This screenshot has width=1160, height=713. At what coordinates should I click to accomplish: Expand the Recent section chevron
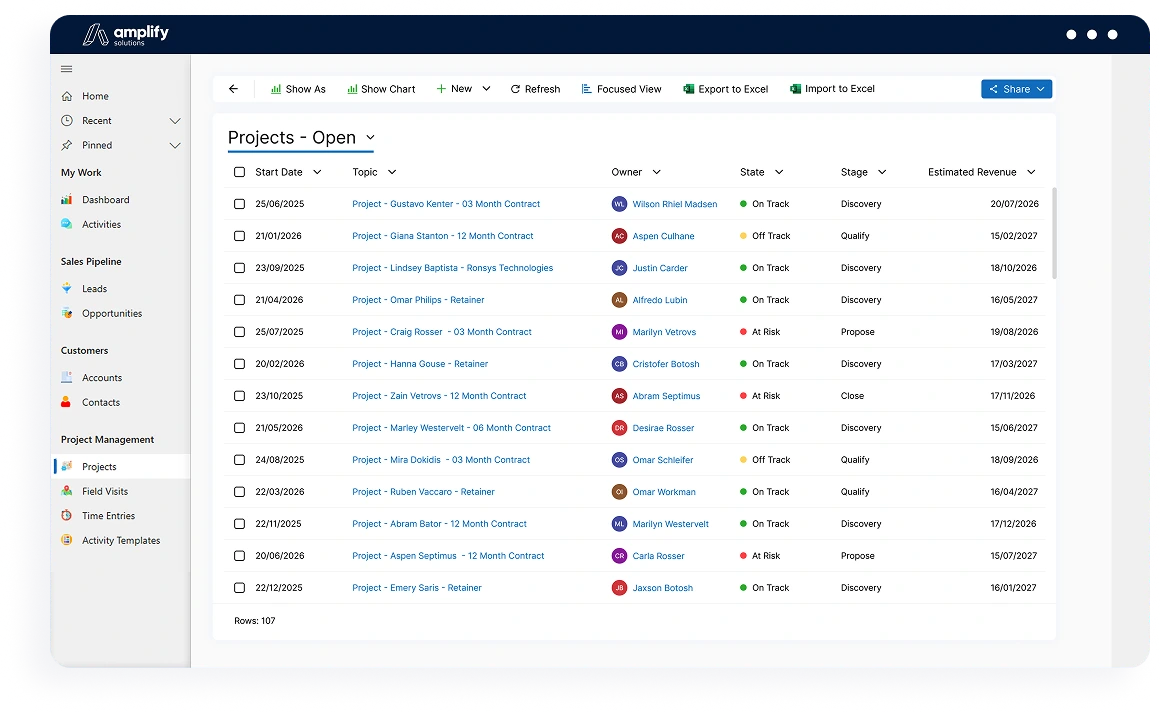[175, 121]
